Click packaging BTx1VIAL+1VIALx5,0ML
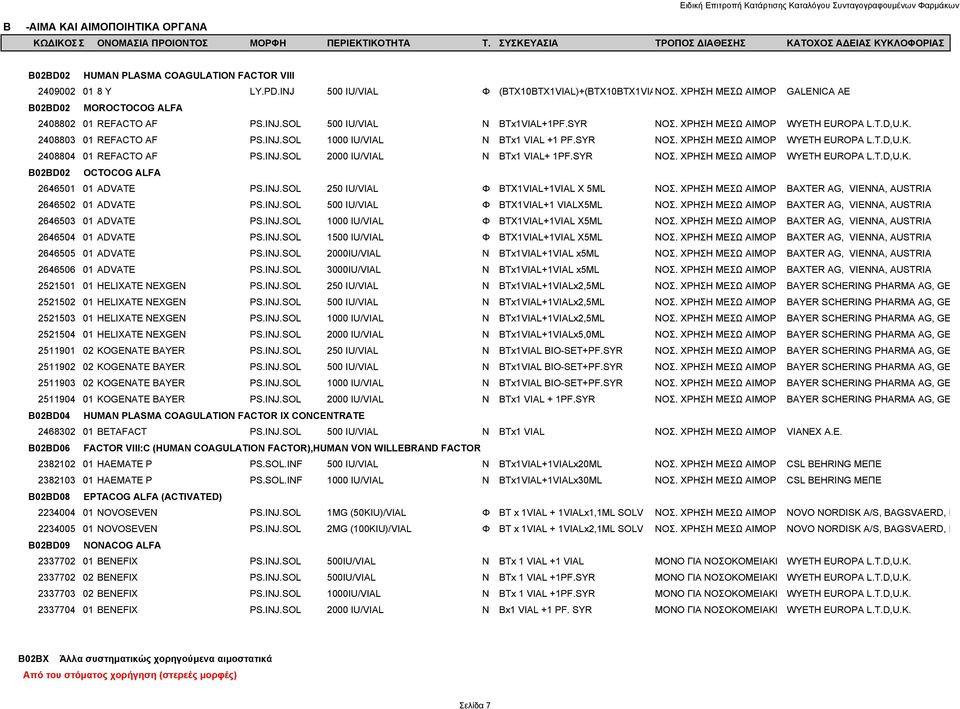 click(x=552, y=335)
